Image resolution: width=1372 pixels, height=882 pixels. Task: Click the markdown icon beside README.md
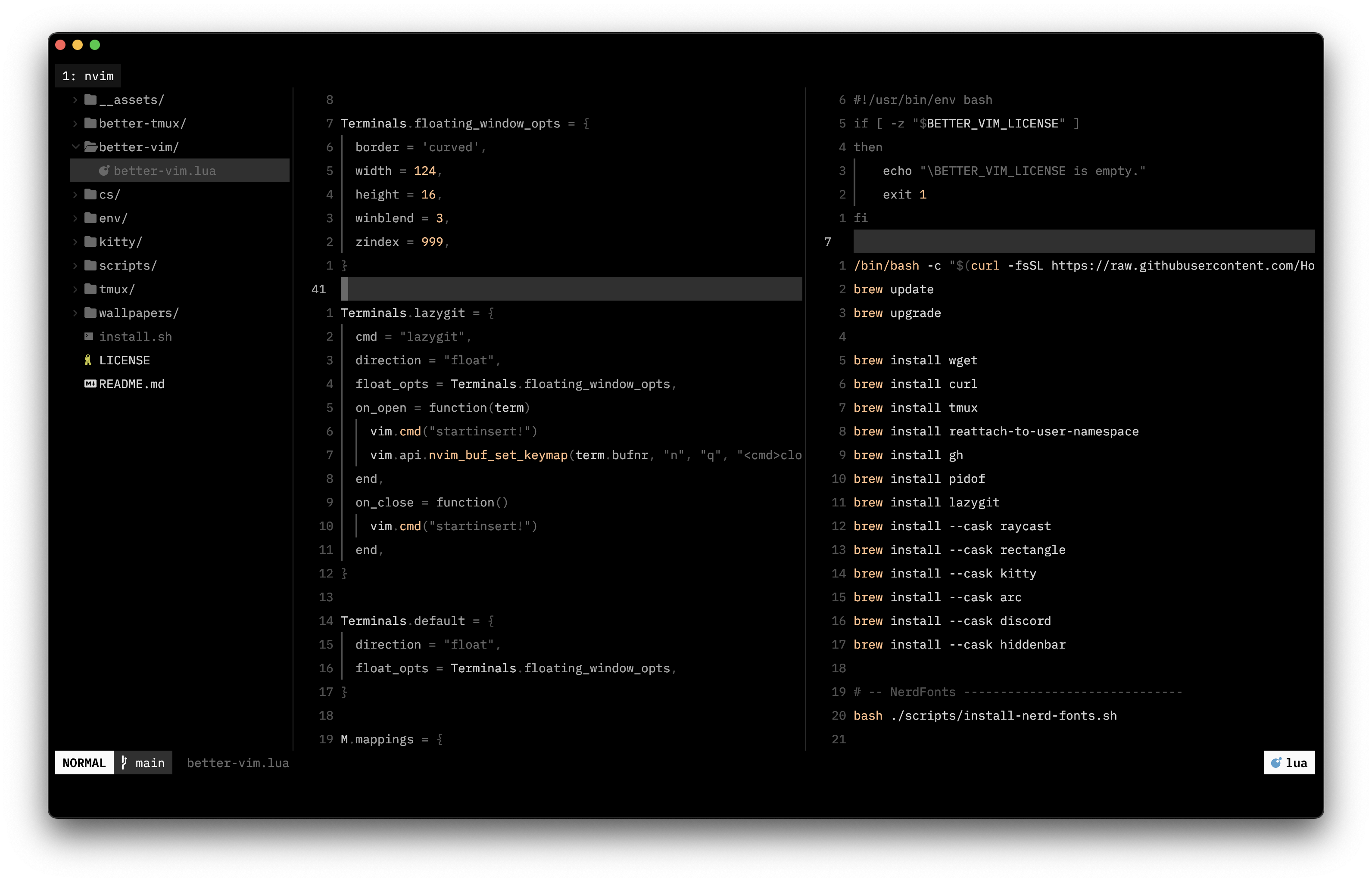coord(90,384)
